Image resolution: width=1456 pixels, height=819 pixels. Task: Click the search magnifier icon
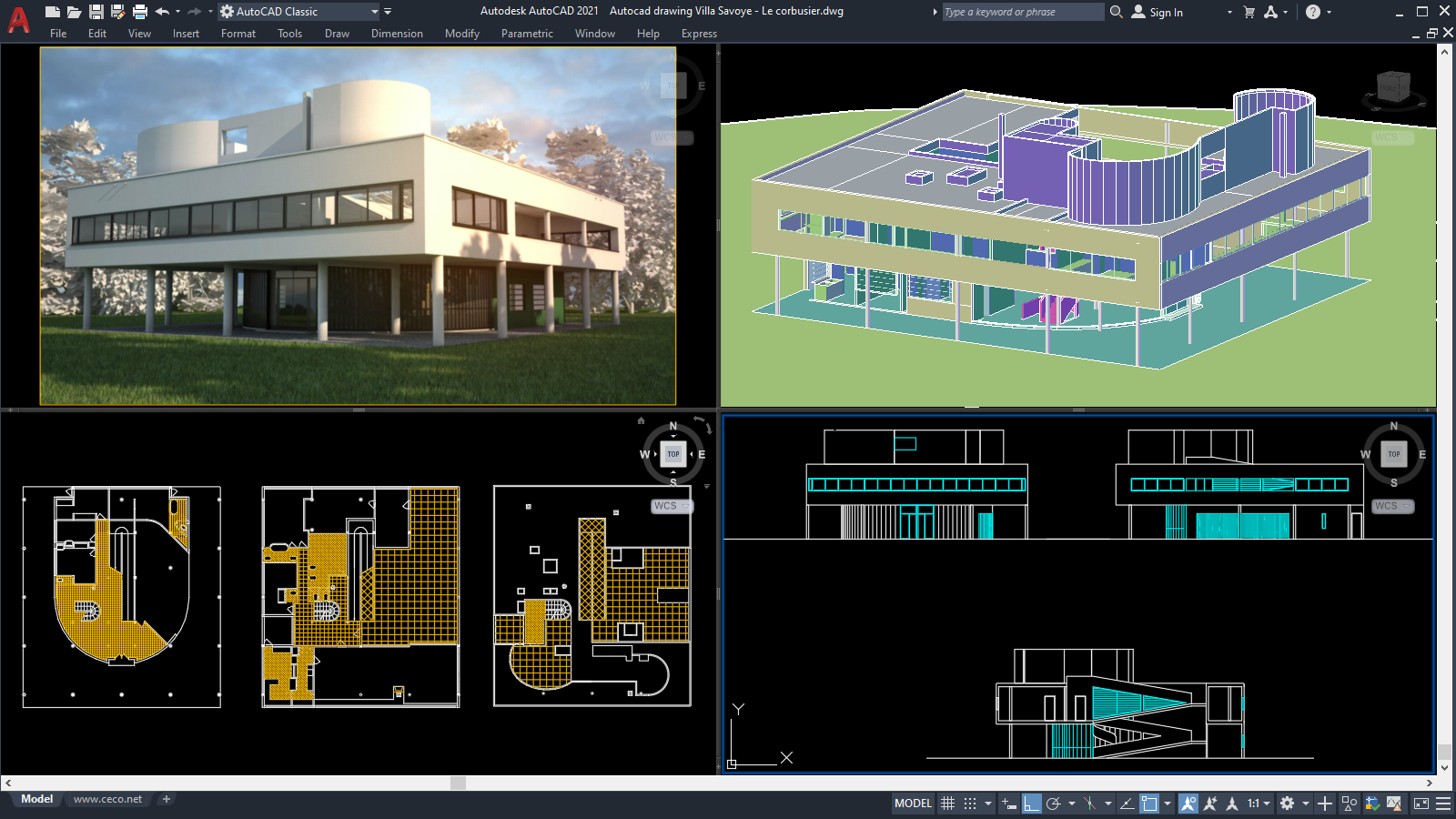1117,12
